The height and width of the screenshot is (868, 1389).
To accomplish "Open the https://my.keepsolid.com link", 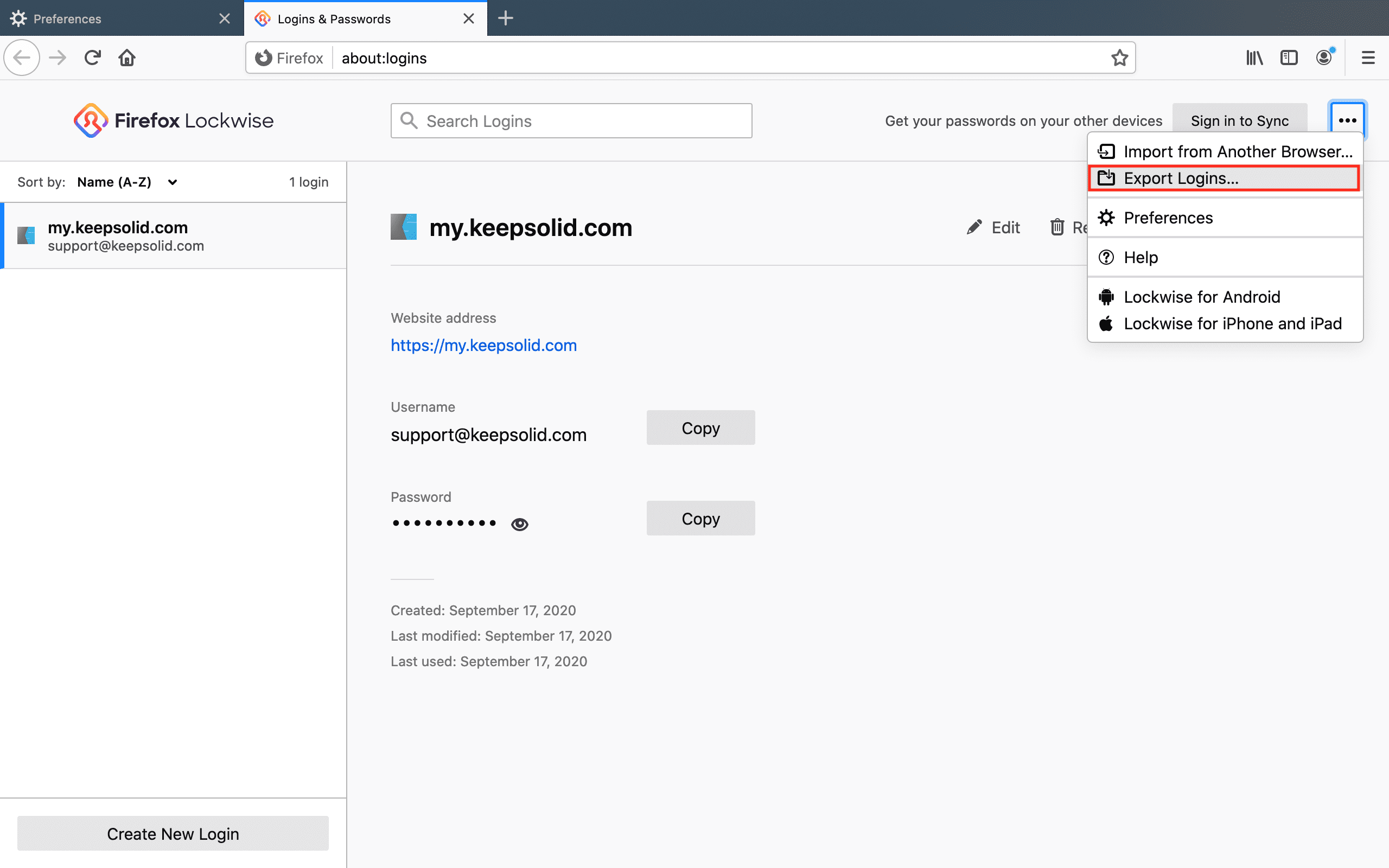I will pos(483,345).
